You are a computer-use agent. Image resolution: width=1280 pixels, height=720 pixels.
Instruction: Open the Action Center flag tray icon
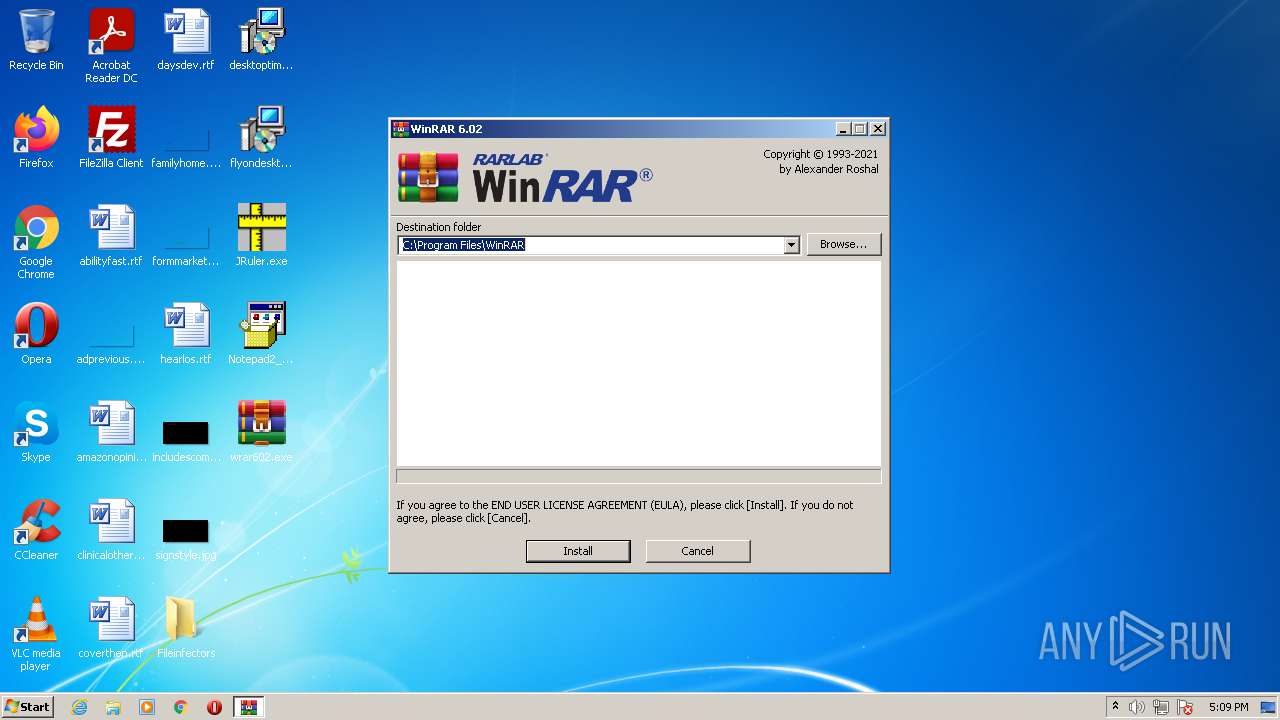(1185, 707)
